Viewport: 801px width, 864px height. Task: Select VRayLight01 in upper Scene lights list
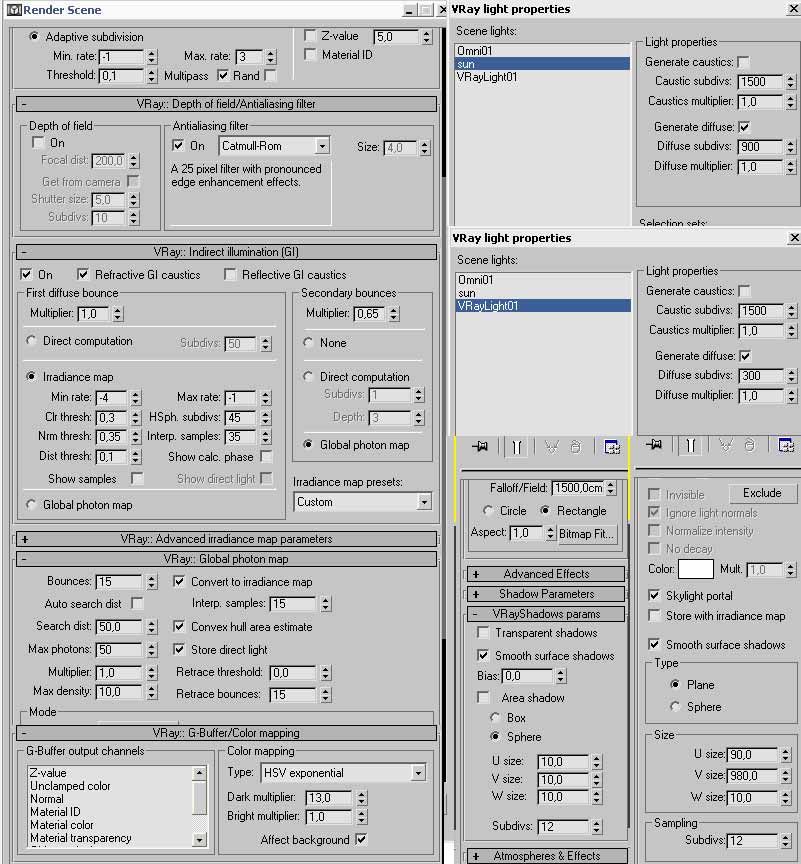pos(543,77)
